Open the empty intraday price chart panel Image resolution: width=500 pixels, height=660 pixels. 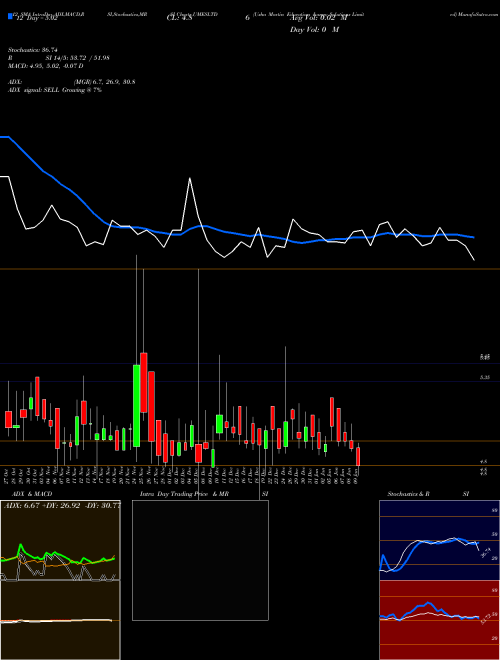pyautogui.click(x=200, y=560)
